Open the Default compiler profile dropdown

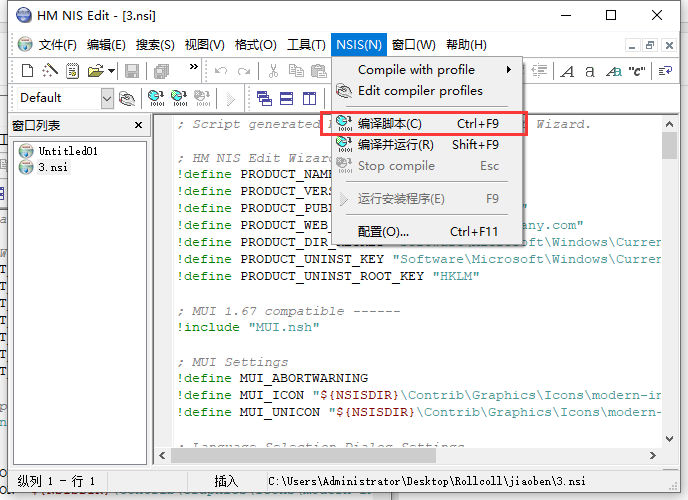[x=107, y=98]
